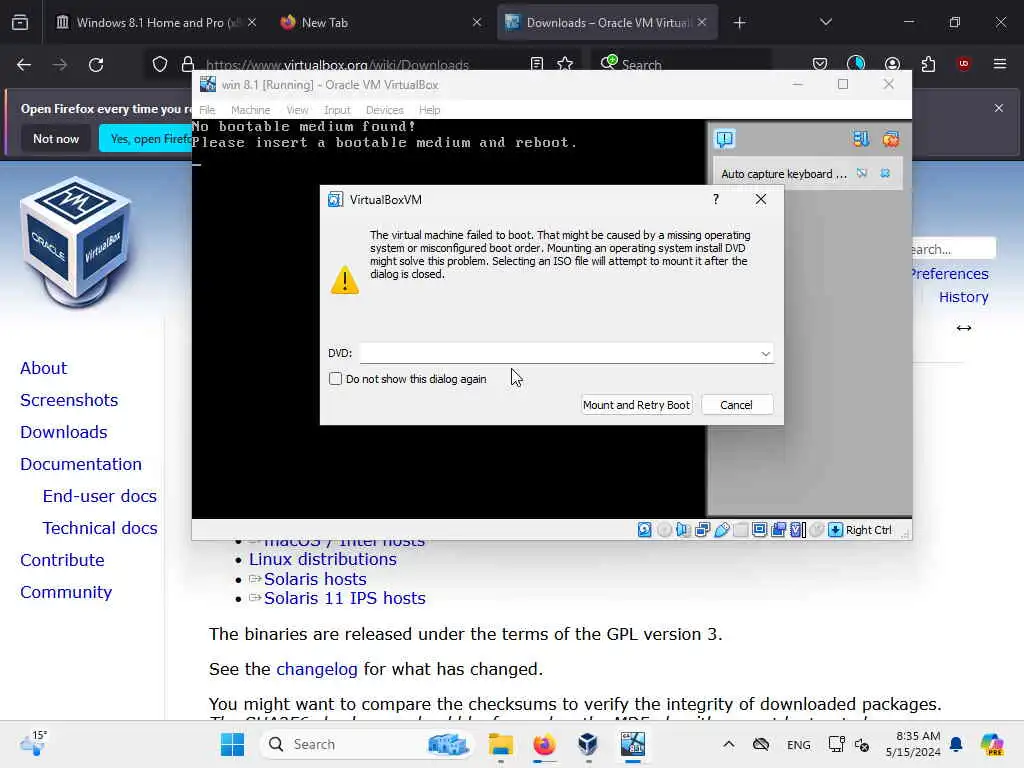
Task: Click the uBlock Origin extension icon
Action: pos(964,64)
